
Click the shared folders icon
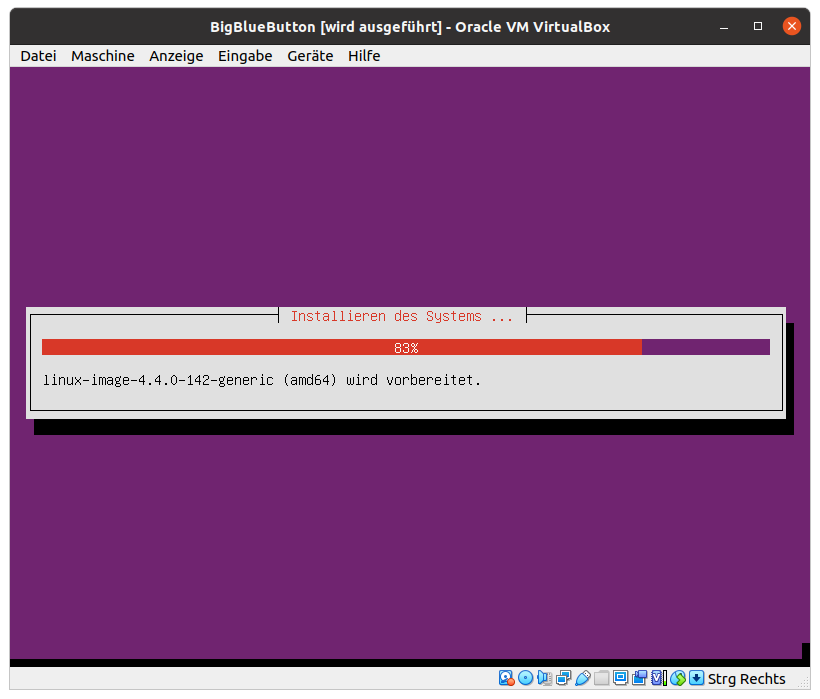coord(601,678)
